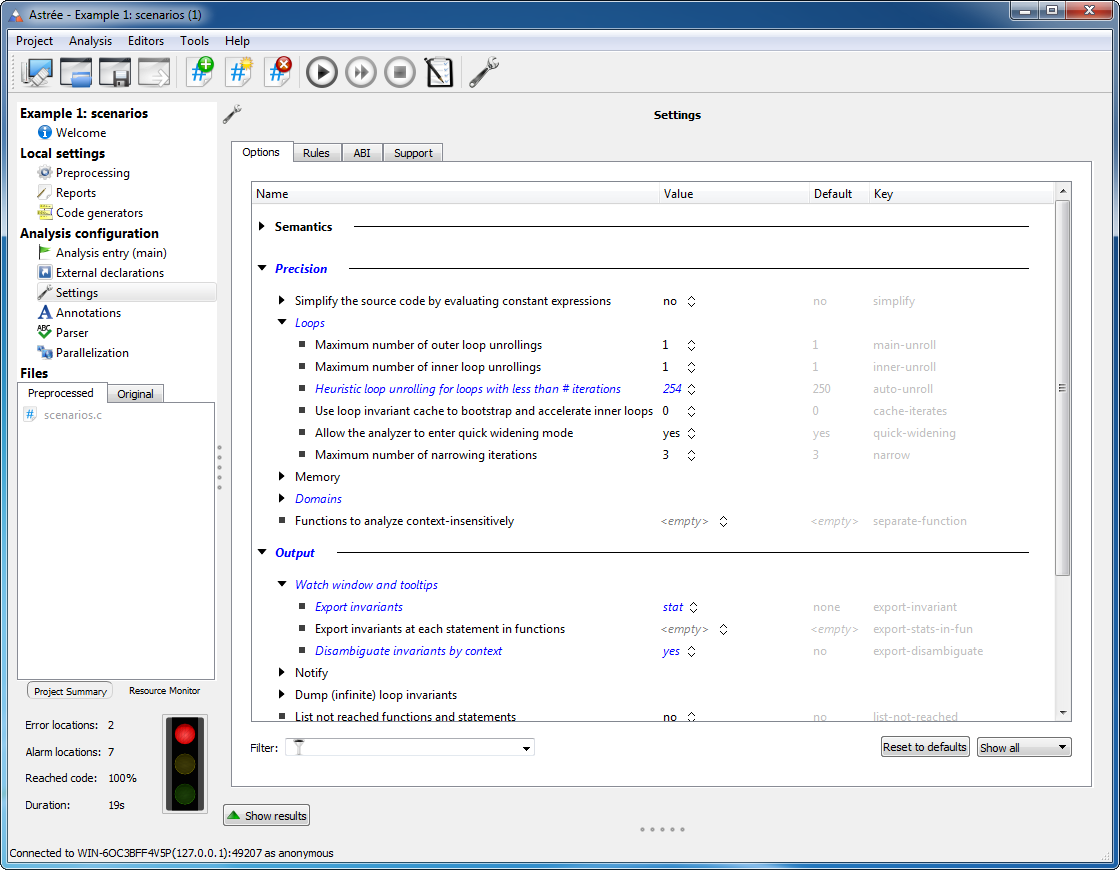Toggle the simplify option value stepper
The height and width of the screenshot is (870, 1120).
tap(691, 301)
